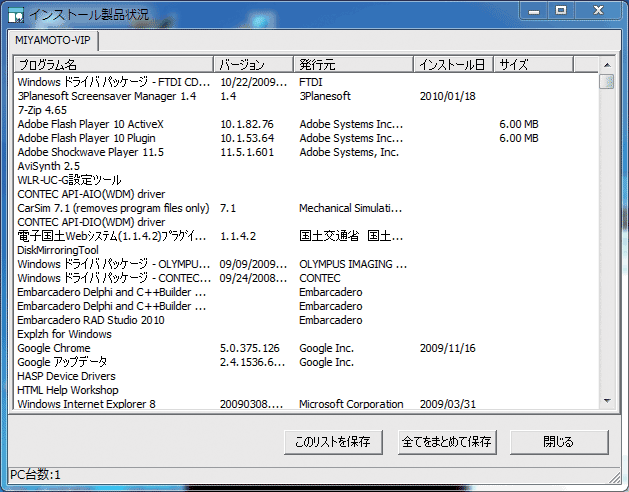Viewport: 629px width, 492px height.
Task: Click install date 2009/11/16 cell
Action: coord(448,348)
